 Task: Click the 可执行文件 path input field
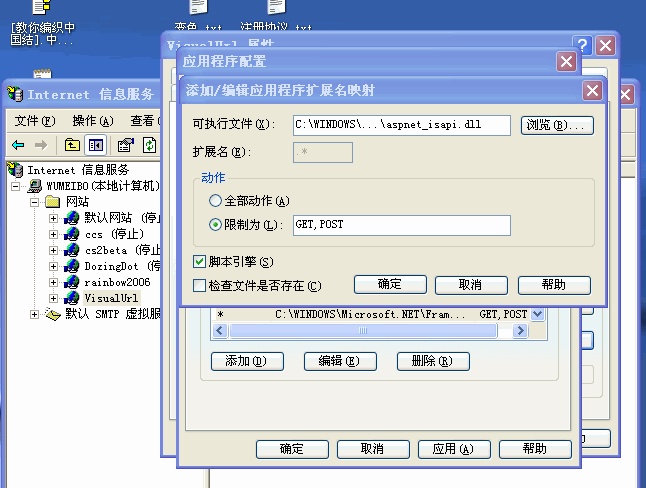pyautogui.click(x=402, y=125)
